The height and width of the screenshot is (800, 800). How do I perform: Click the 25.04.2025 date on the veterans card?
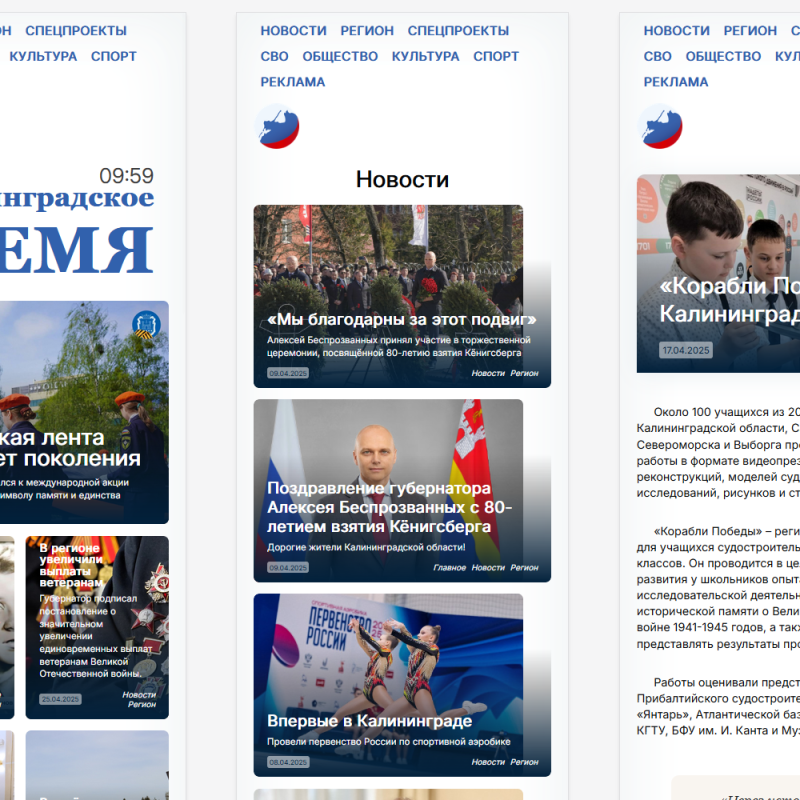coord(60,699)
